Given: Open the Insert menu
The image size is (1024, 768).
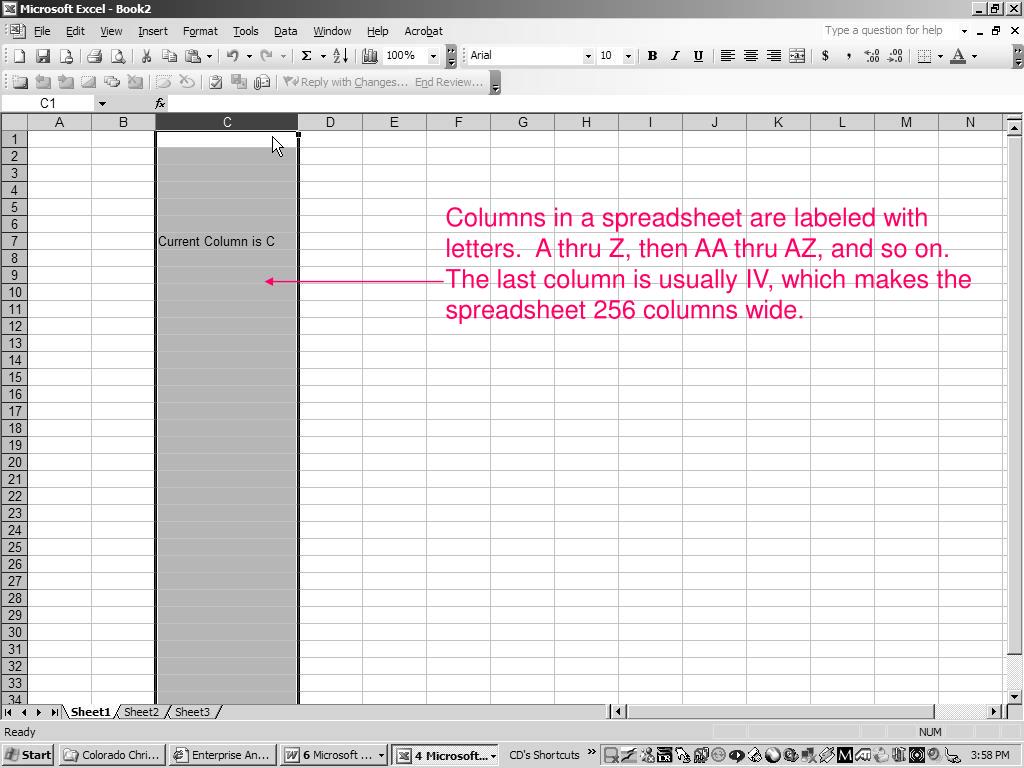Looking at the screenshot, I should pyautogui.click(x=153, y=31).
